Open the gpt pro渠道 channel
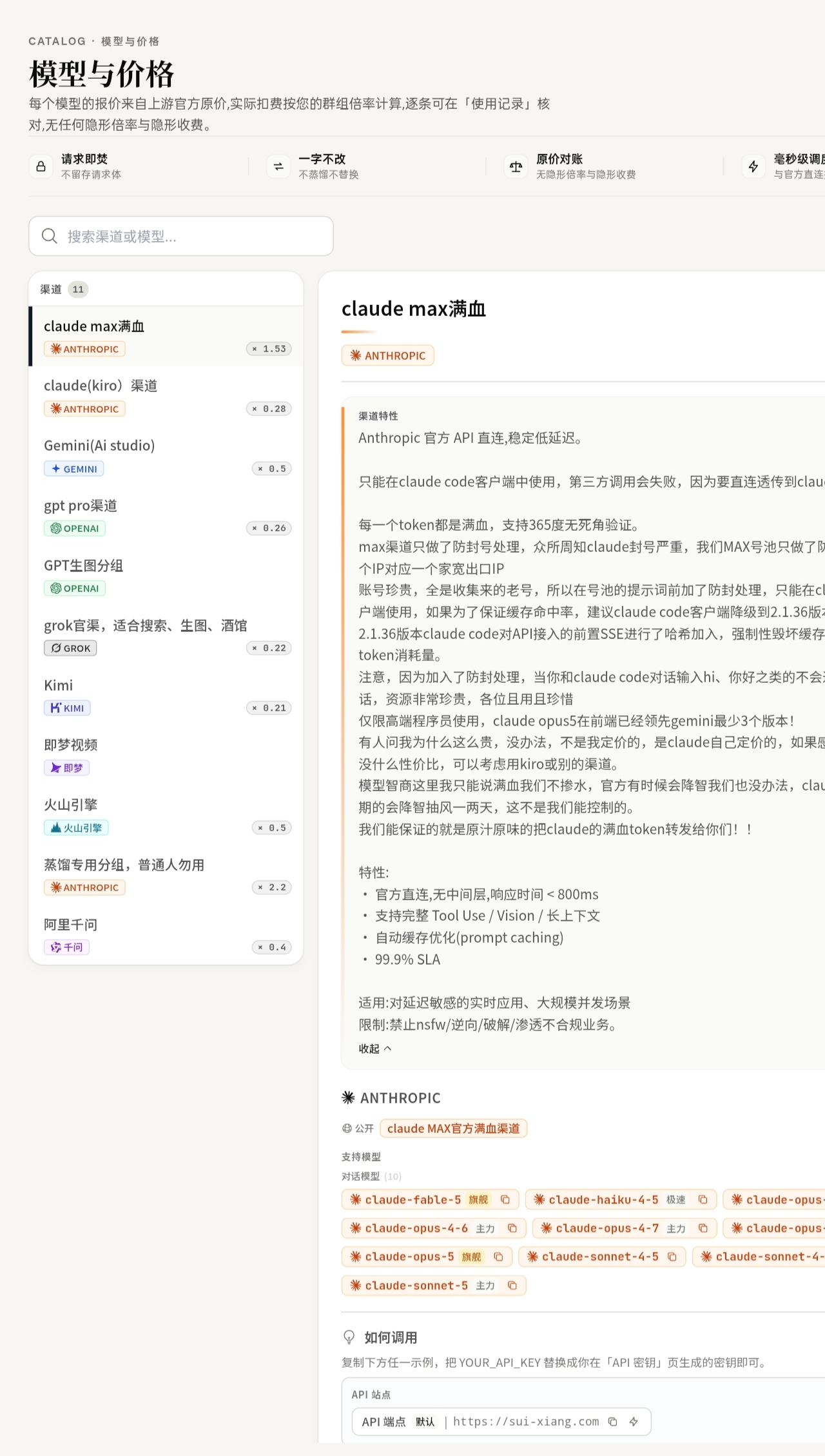This screenshot has height=1456, width=825. (x=166, y=516)
